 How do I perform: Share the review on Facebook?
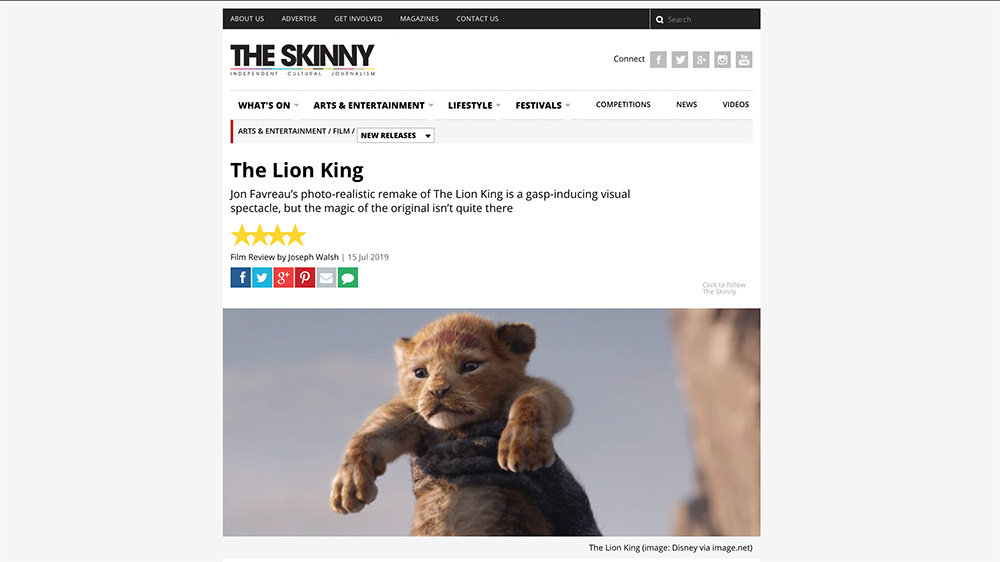coord(240,277)
